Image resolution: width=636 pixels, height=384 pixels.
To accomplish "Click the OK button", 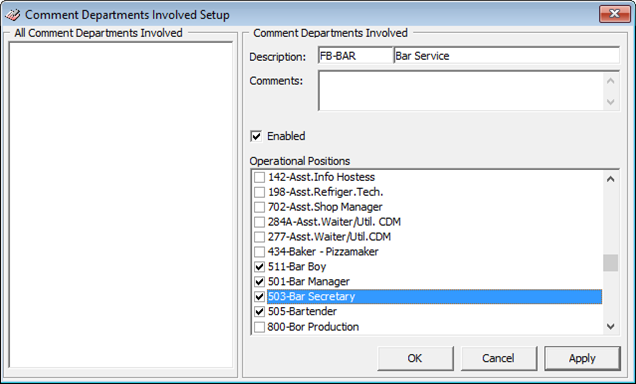I will click(415, 358).
